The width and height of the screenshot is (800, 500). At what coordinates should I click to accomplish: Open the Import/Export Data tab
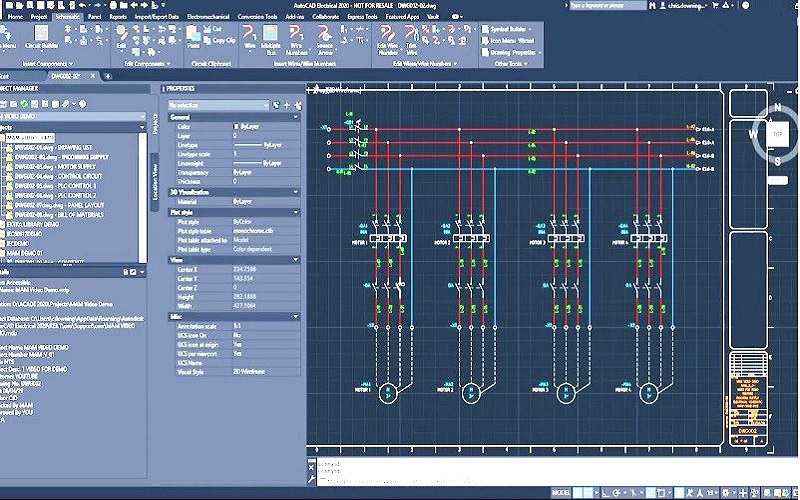pyautogui.click(x=157, y=17)
